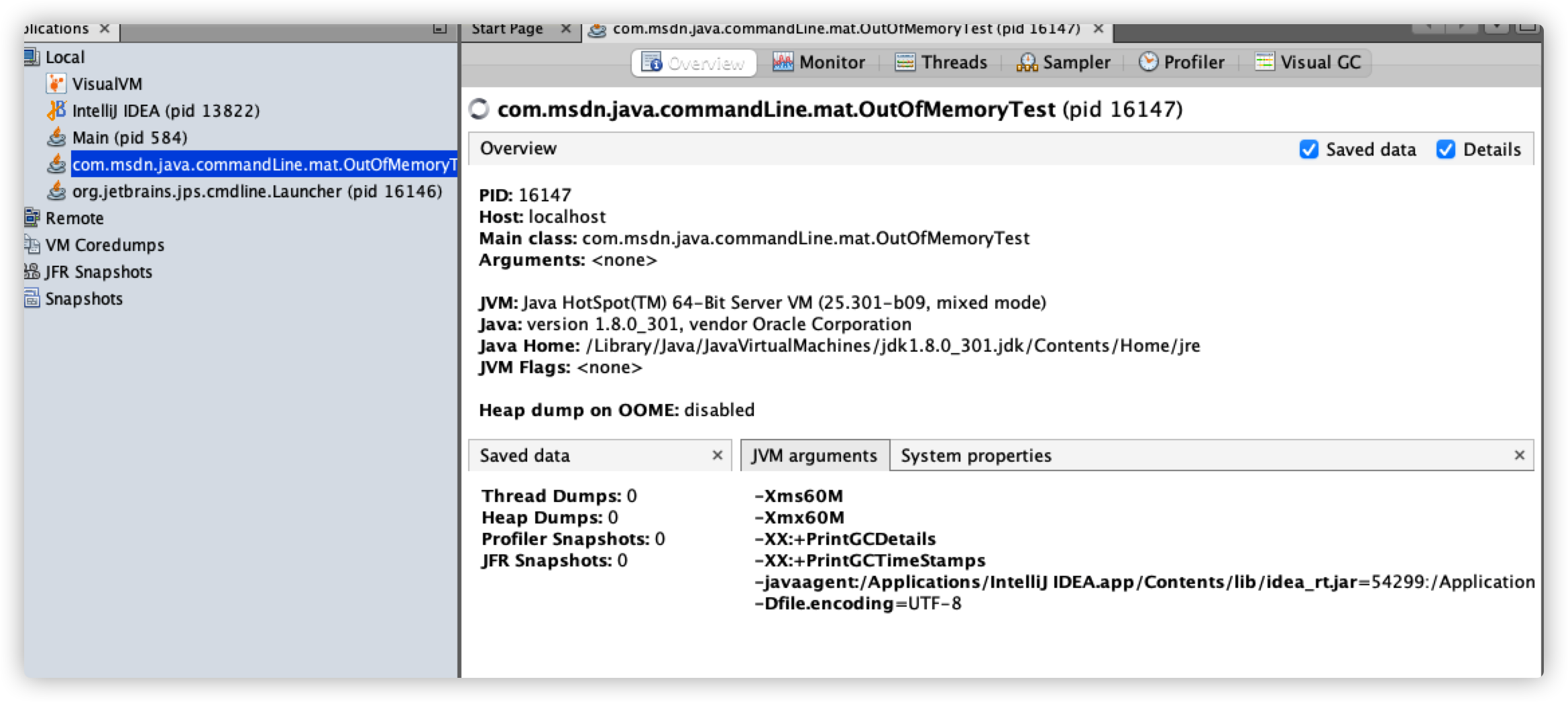Image resolution: width=1568 pixels, height=702 pixels.
Task: Click the Main class value text
Action: click(x=805, y=238)
